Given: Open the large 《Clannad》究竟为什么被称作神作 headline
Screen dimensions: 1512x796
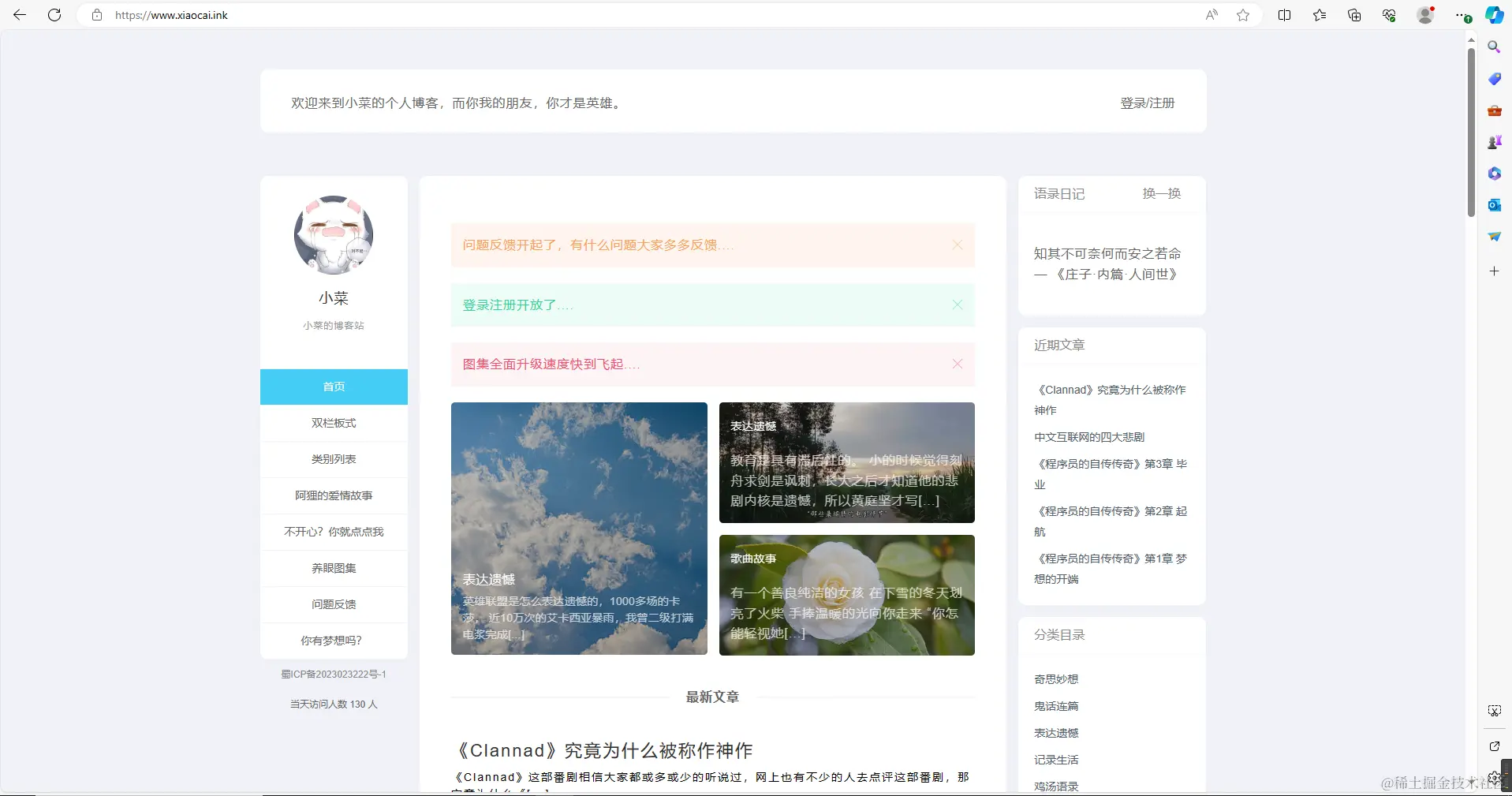Looking at the screenshot, I should coord(603,750).
